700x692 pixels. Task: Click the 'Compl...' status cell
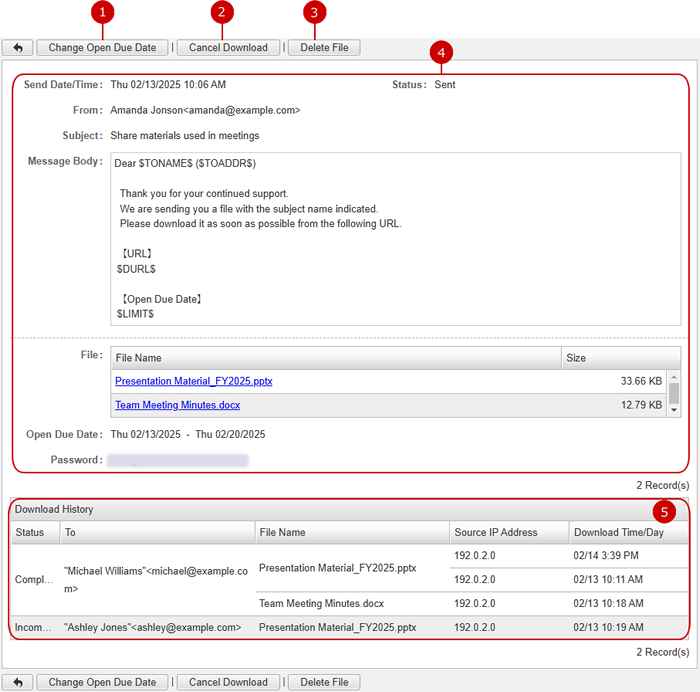(x=35, y=580)
